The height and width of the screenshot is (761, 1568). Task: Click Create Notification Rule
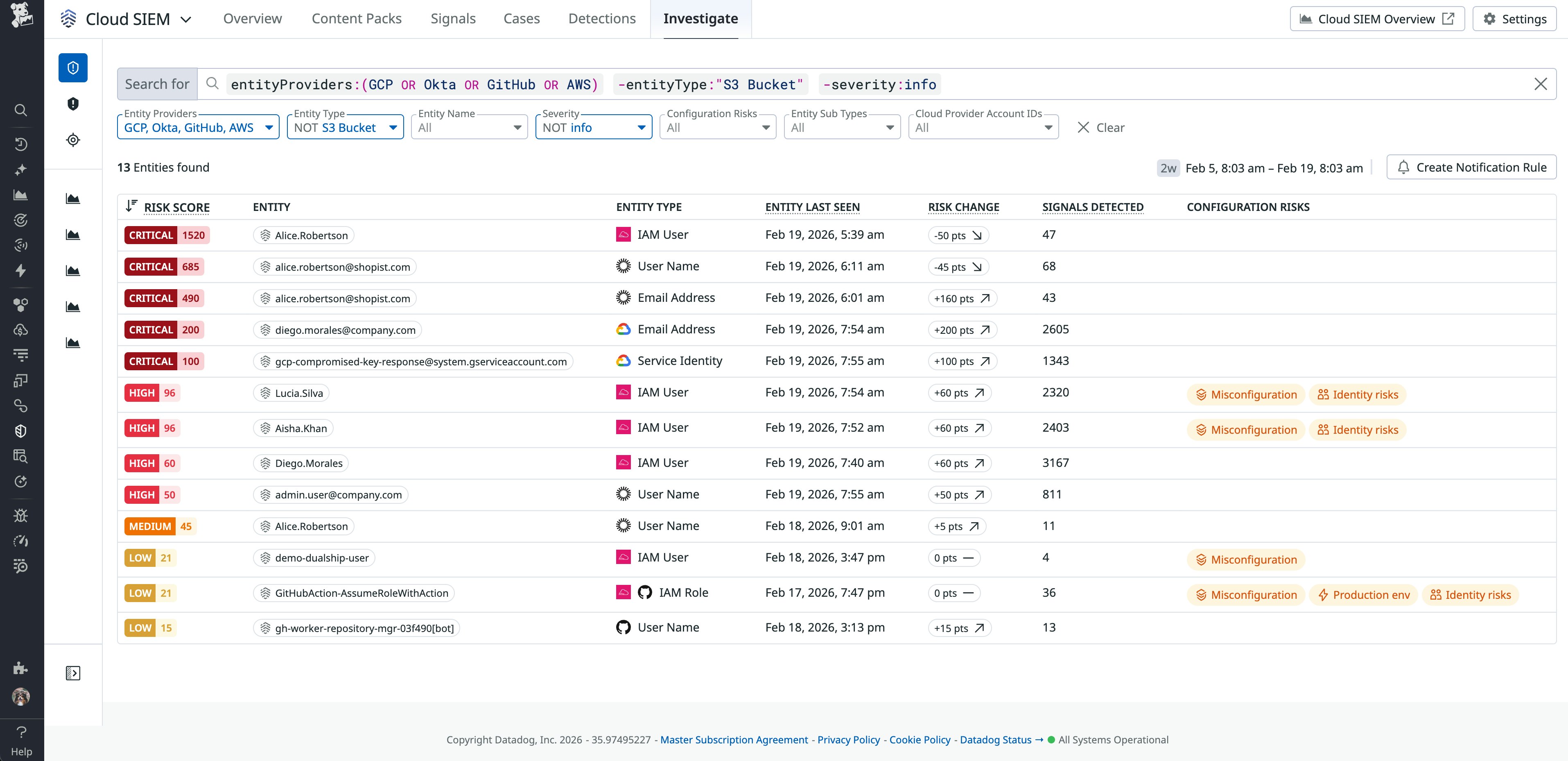pos(1471,167)
